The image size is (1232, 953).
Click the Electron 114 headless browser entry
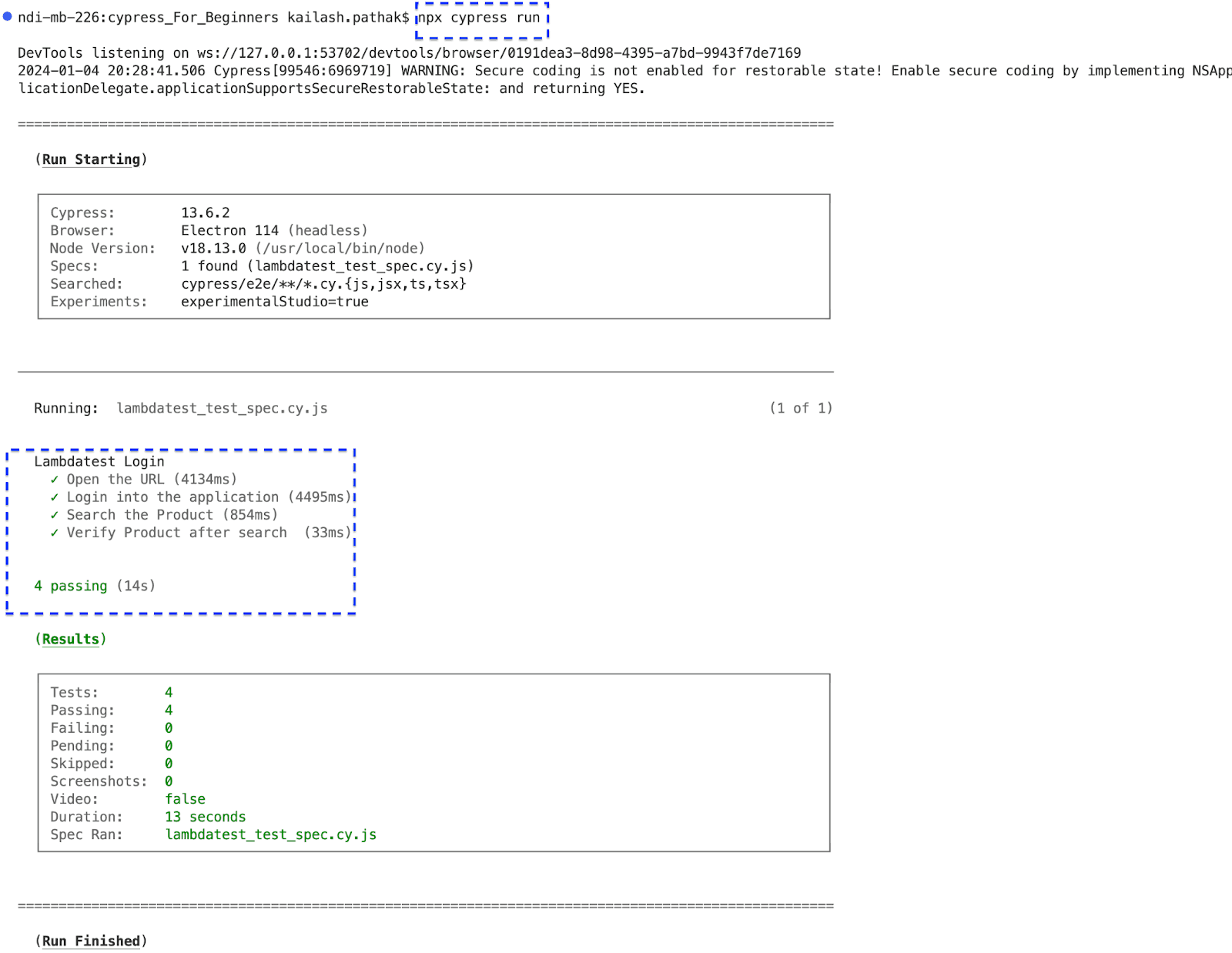273,230
